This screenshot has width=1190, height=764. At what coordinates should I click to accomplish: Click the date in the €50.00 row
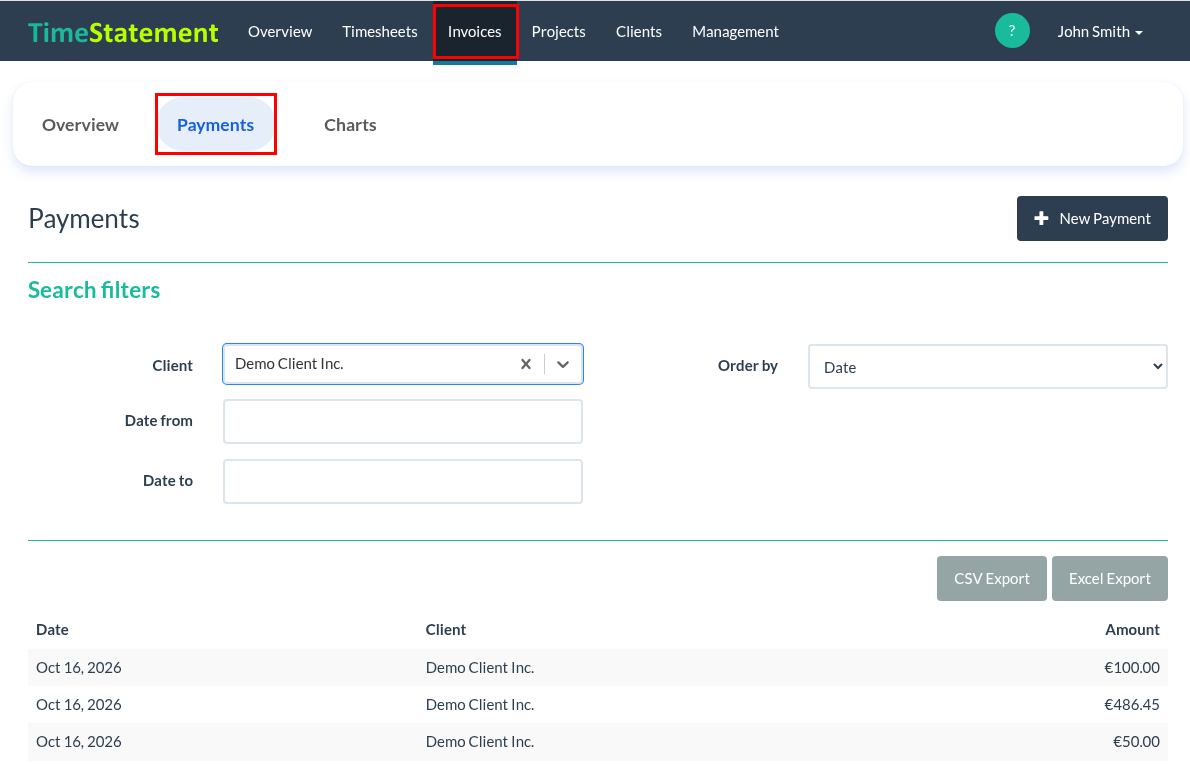point(79,742)
